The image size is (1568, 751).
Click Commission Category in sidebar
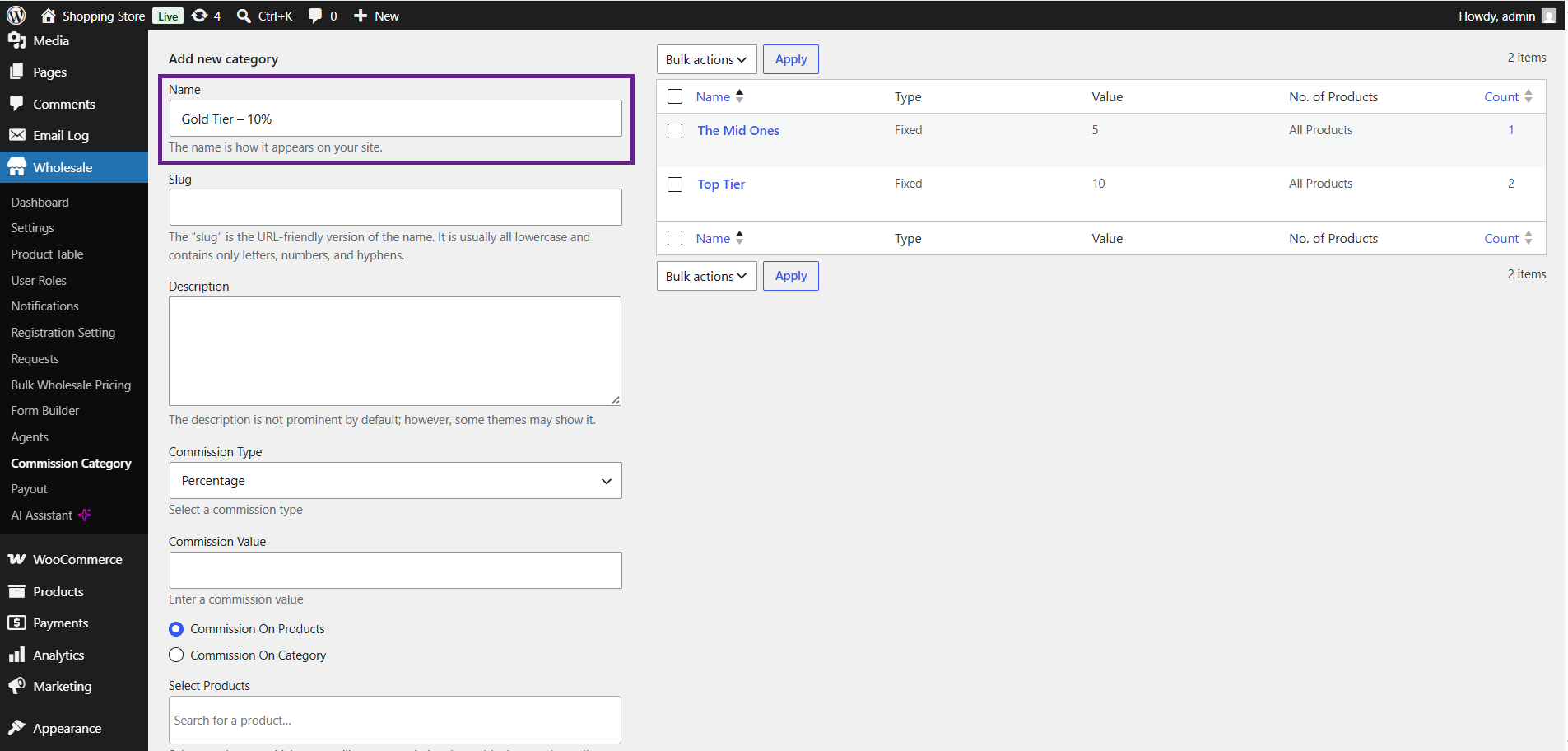coord(71,464)
